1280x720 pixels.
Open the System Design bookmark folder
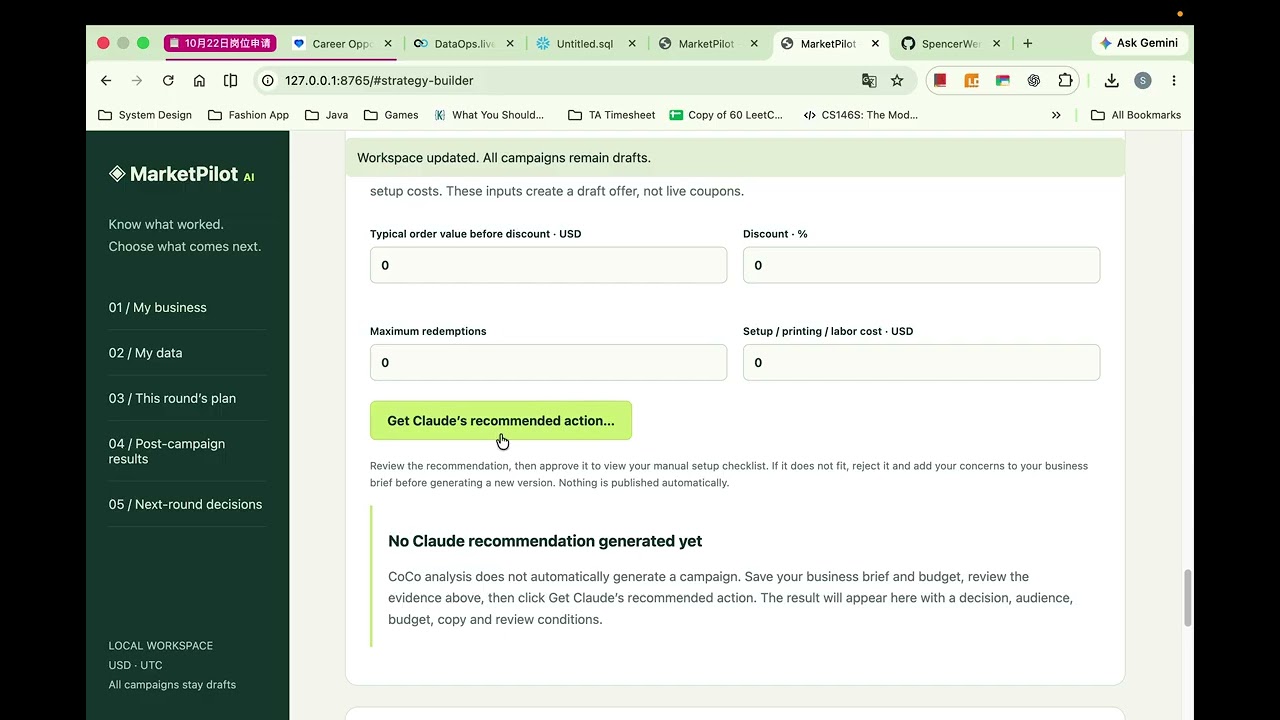tap(145, 115)
